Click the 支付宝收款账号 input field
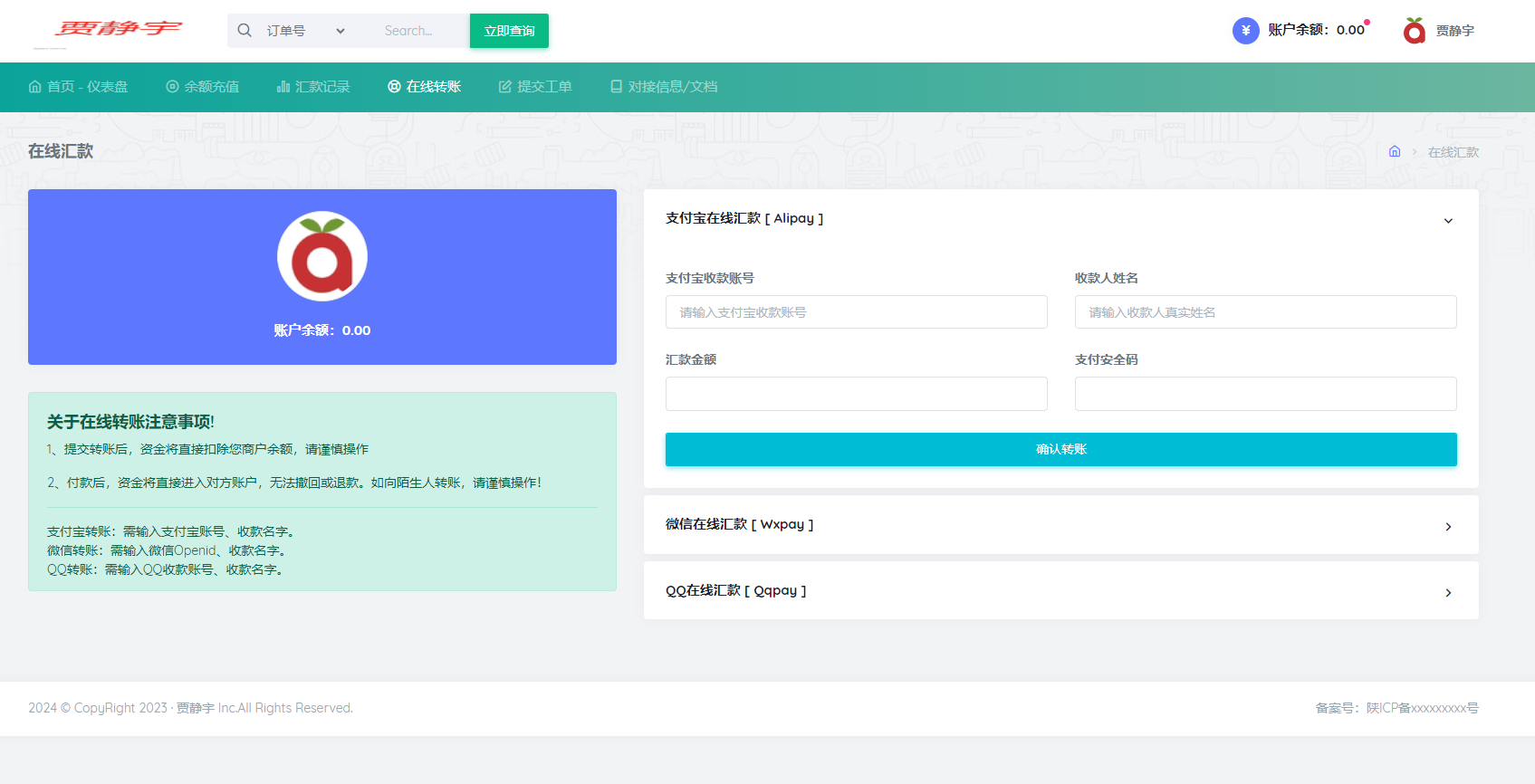The height and width of the screenshot is (784, 1535). pos(857,312)
